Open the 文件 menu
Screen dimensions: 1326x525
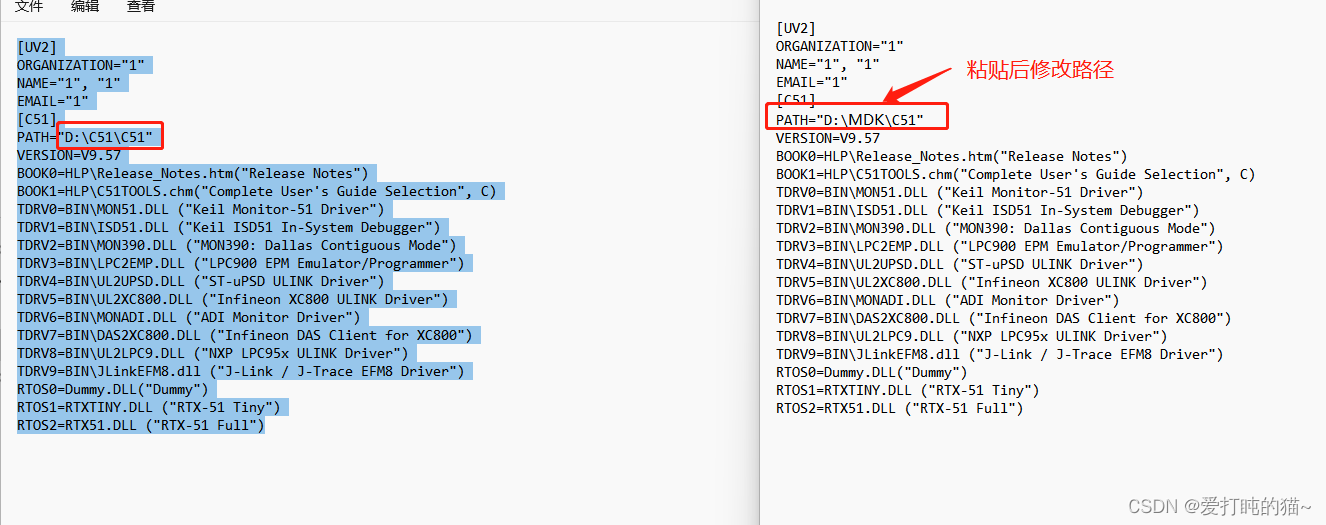29,6
